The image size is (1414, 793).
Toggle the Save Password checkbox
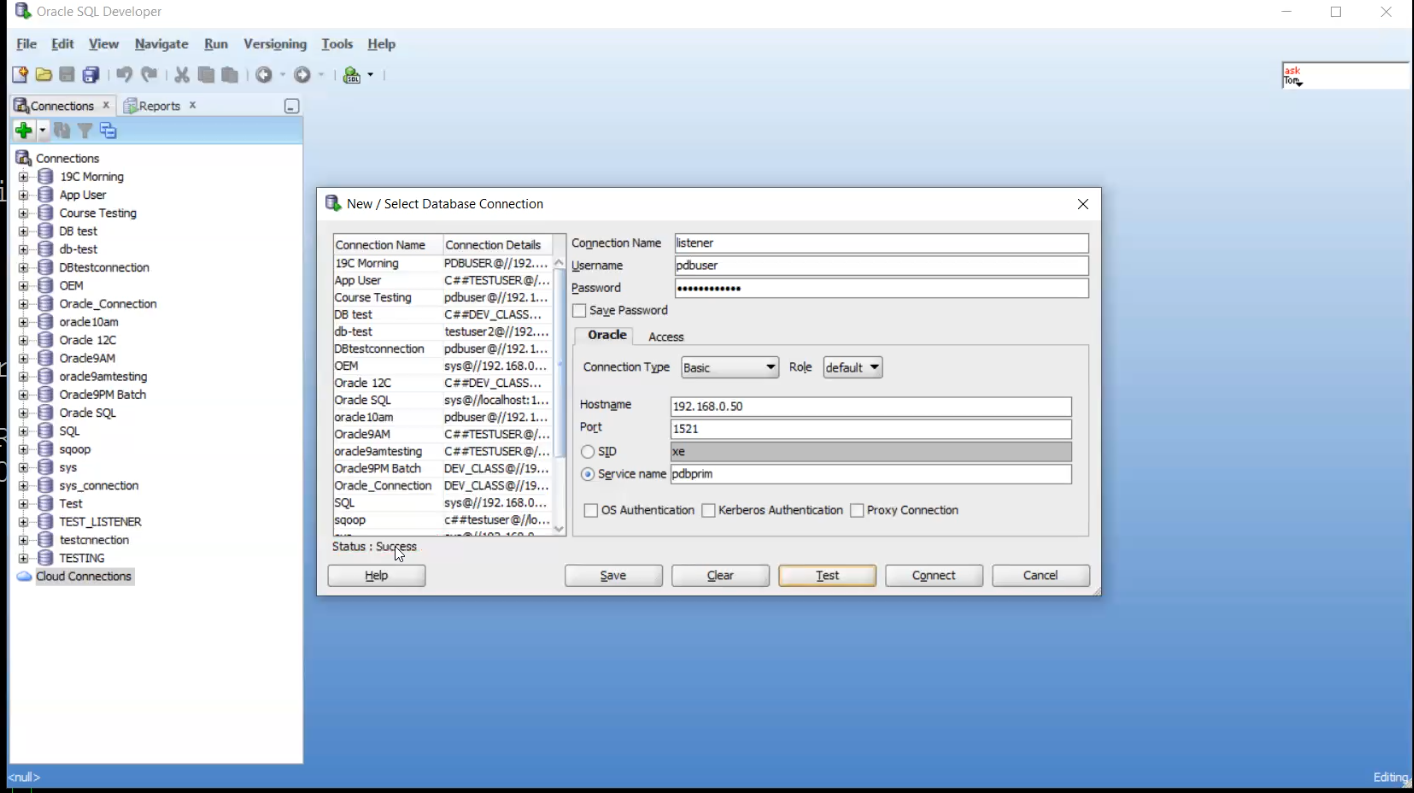[579, 311]
